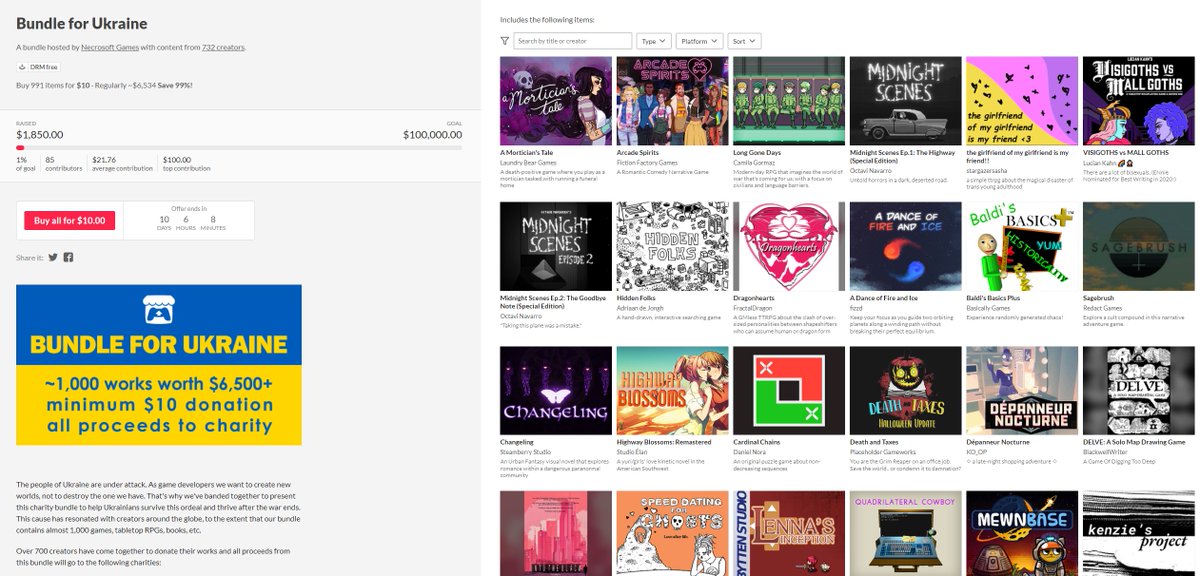Open the Sagebrush cover image
Screen dimensions: 1200x576
coord(1138,246)
